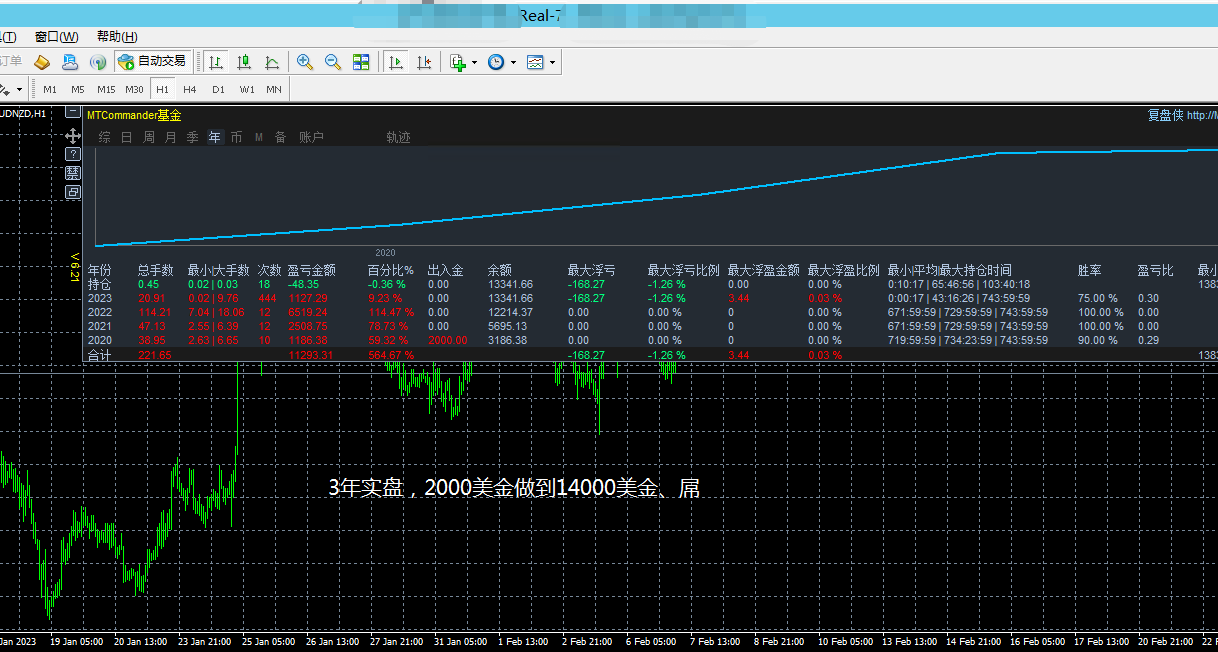
Task: Switch to the 周 weekly tab
Action: pyautogui.click(x=148, y=137)
